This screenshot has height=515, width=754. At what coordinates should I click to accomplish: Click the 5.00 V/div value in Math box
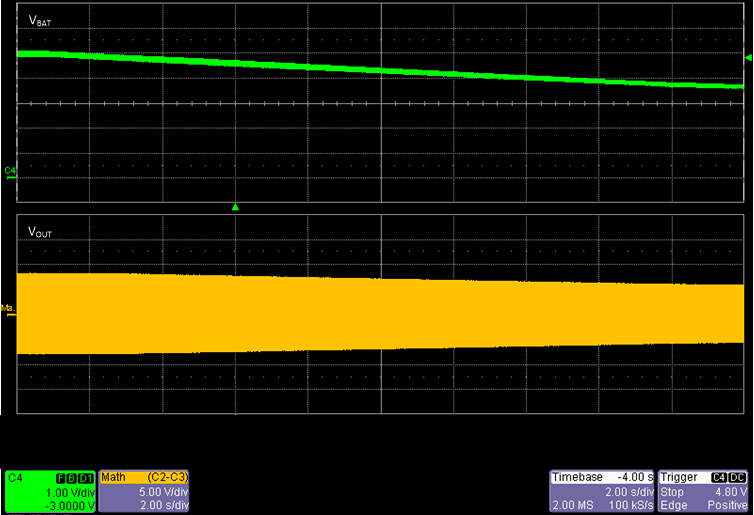tap(163, 492)
